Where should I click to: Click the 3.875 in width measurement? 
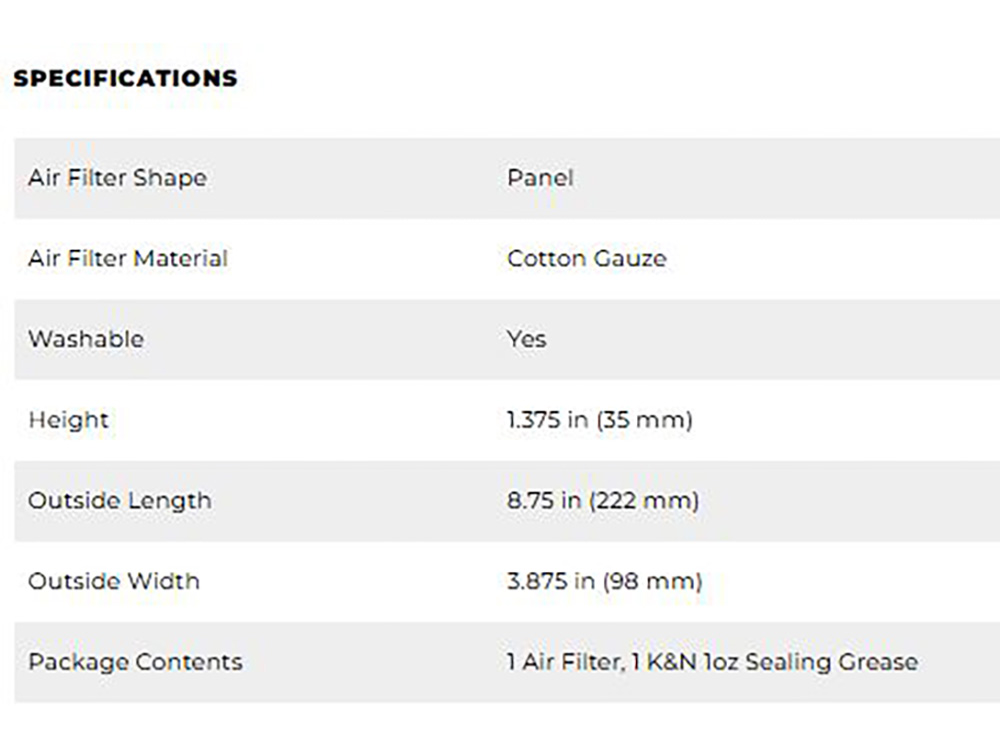(547, 581)
